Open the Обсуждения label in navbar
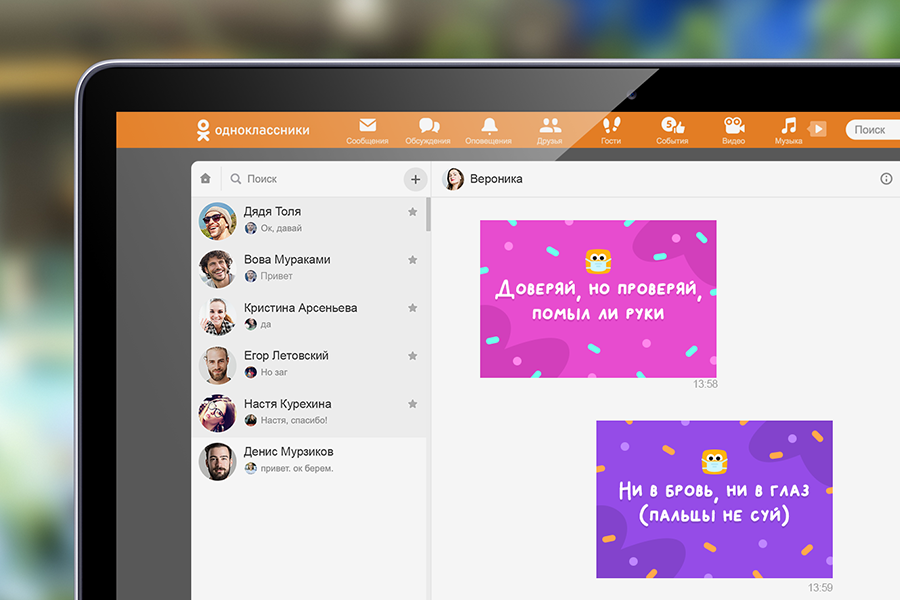 428,141
